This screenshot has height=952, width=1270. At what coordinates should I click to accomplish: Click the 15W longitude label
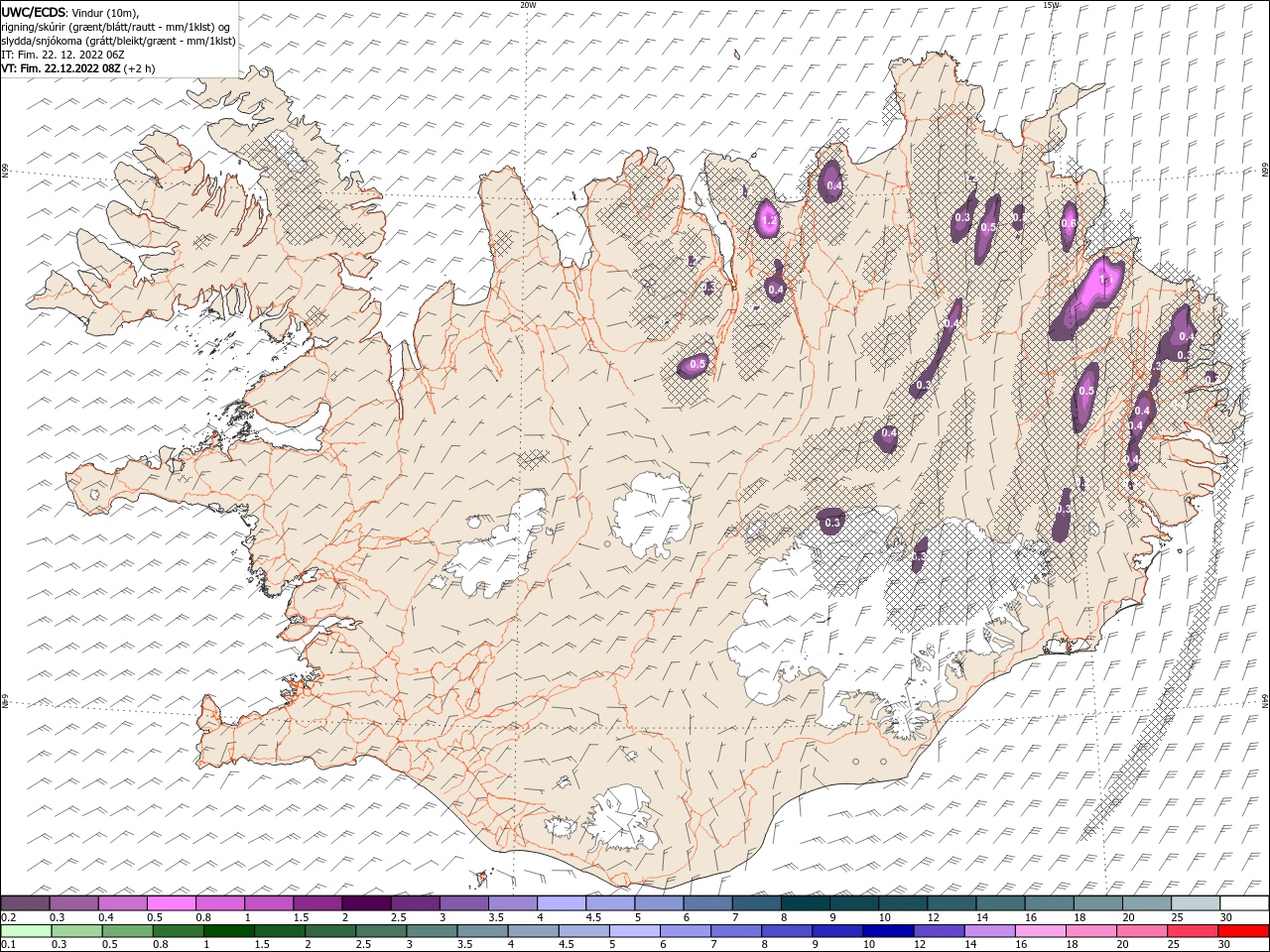click(x=1051, y=5)
